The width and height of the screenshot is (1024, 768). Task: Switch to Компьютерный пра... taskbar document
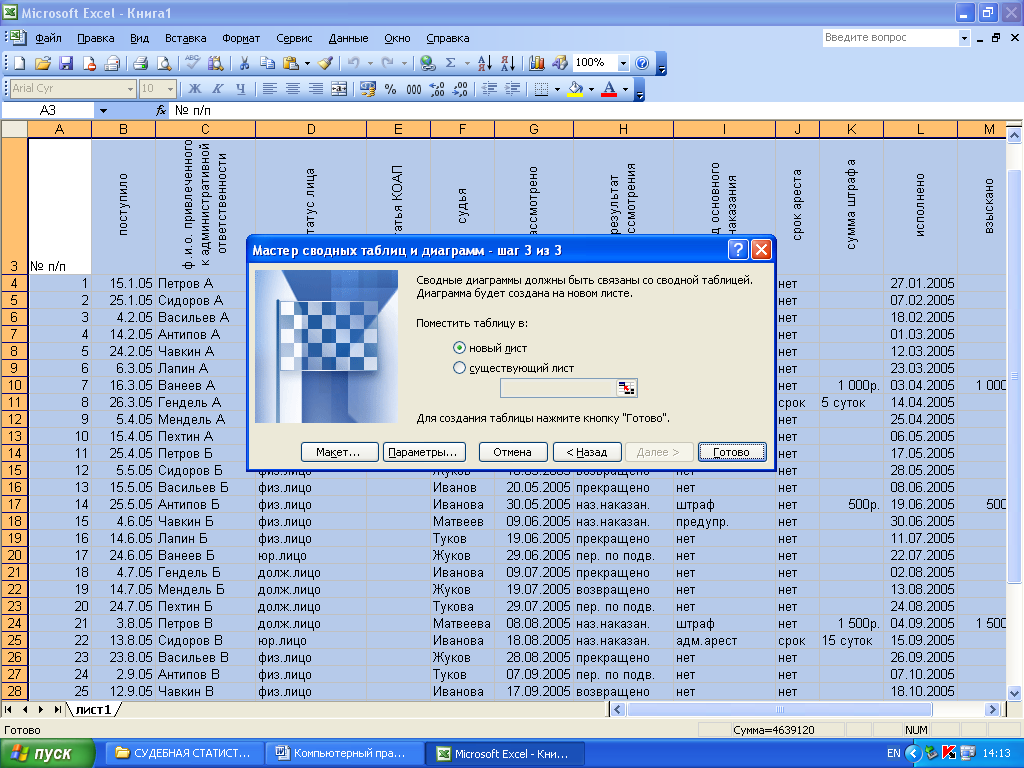click(345, 754)
